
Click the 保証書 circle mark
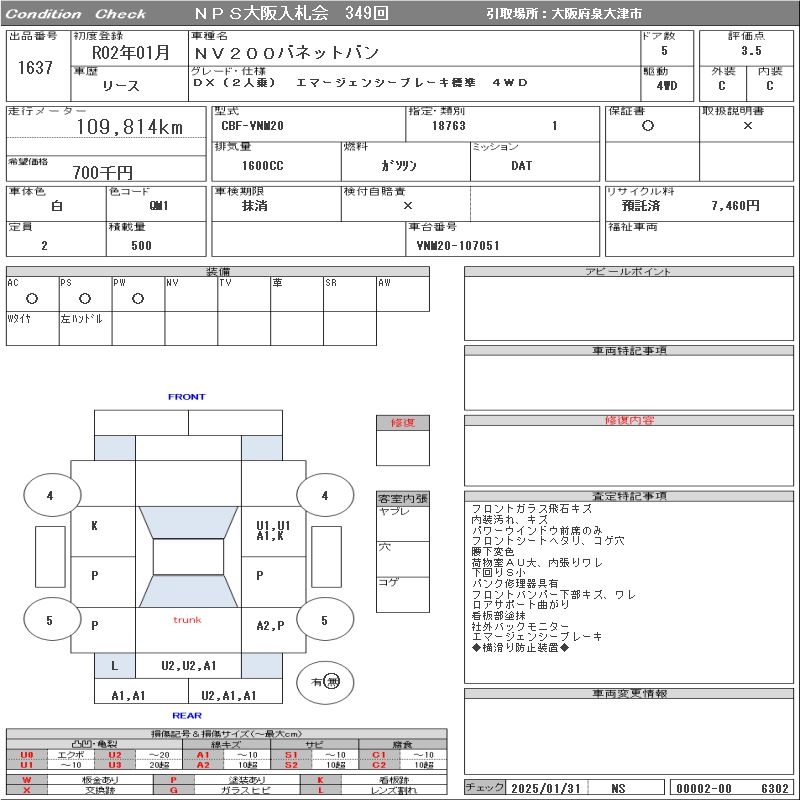648,127
